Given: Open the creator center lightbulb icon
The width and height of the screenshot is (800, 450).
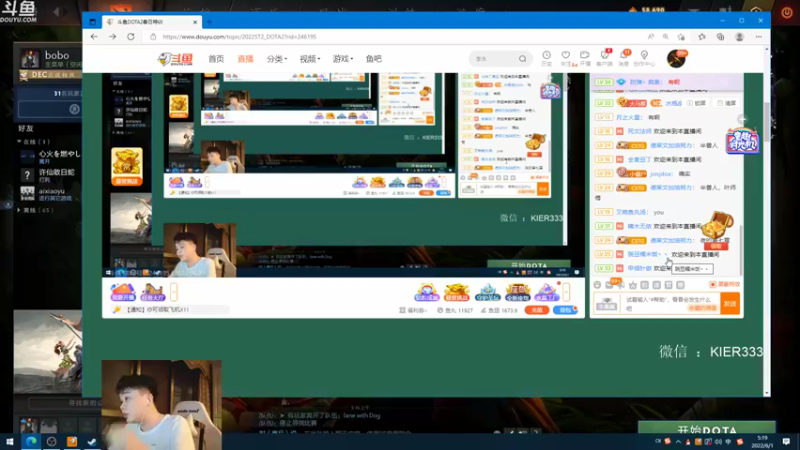Looking at the screenshot, I should (x=644, y=58).
